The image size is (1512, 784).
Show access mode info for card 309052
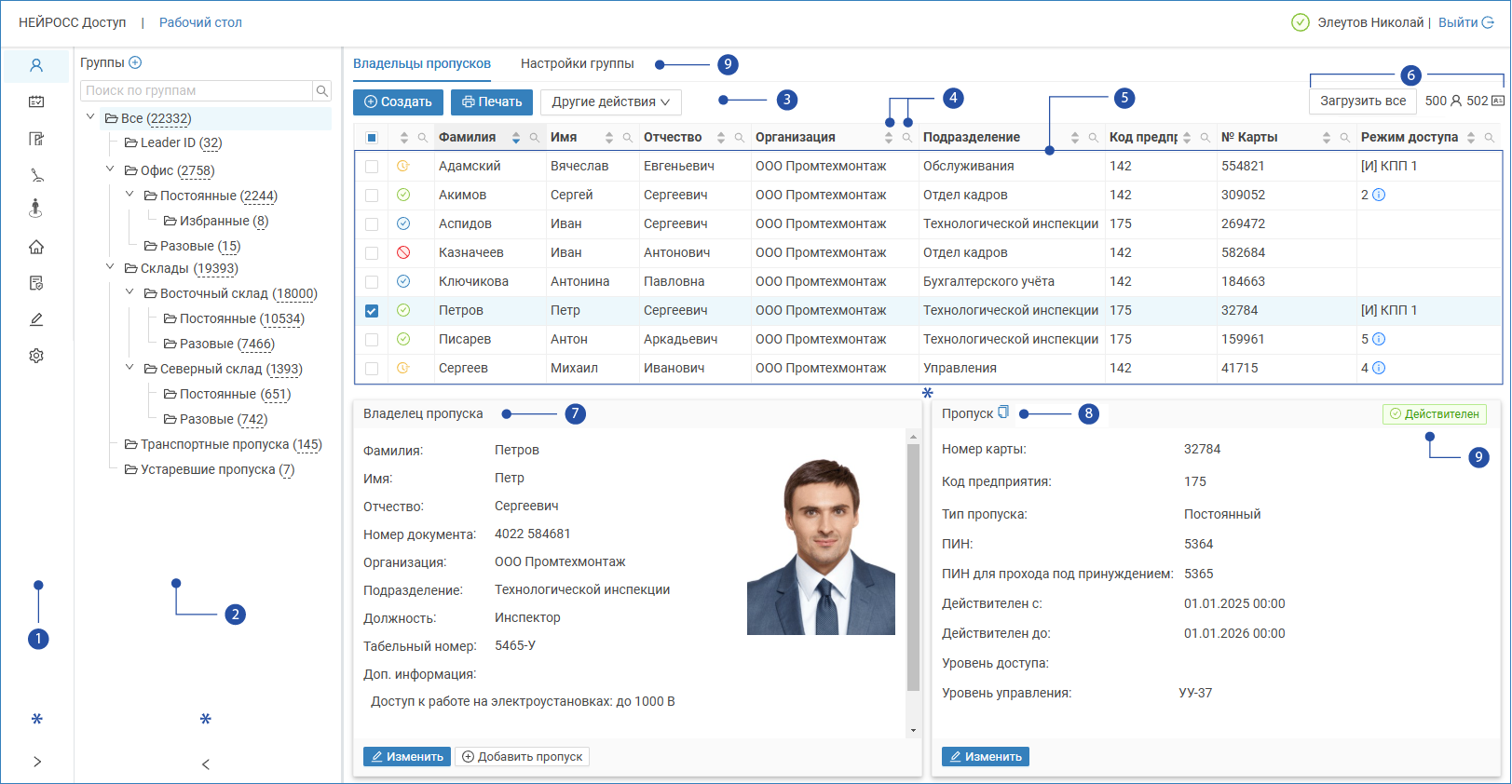1379,195
